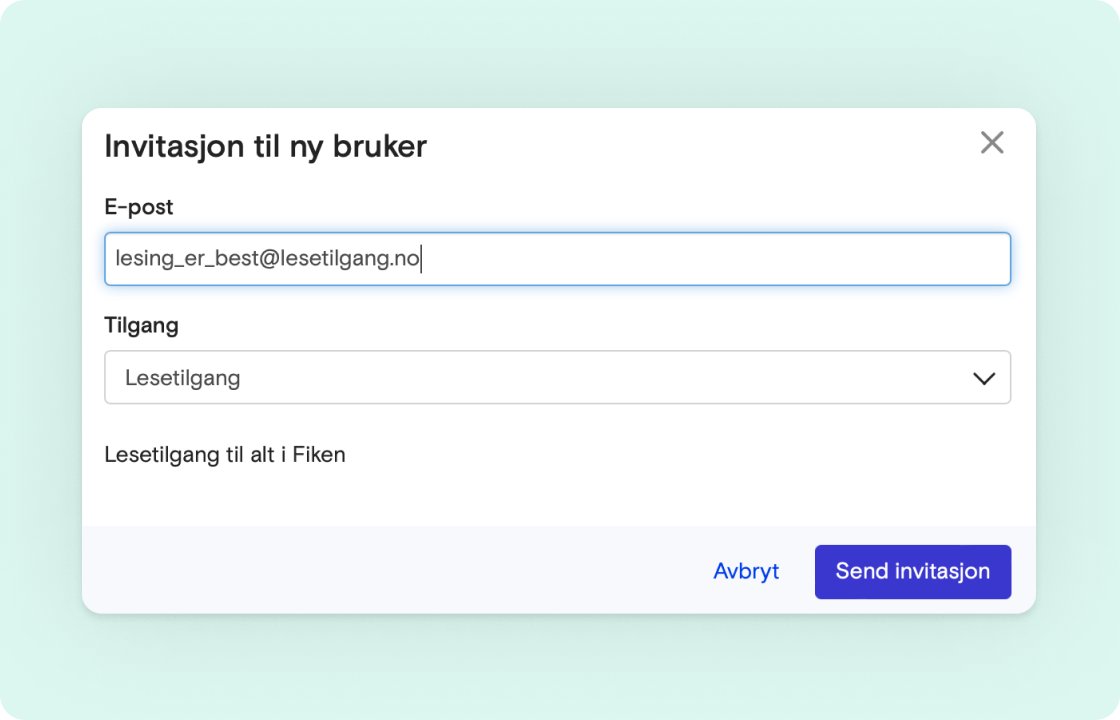Screen dimensions: 1120x720
Task: Close the Invitasjon til ny bruker dialog
Action: 992,143
